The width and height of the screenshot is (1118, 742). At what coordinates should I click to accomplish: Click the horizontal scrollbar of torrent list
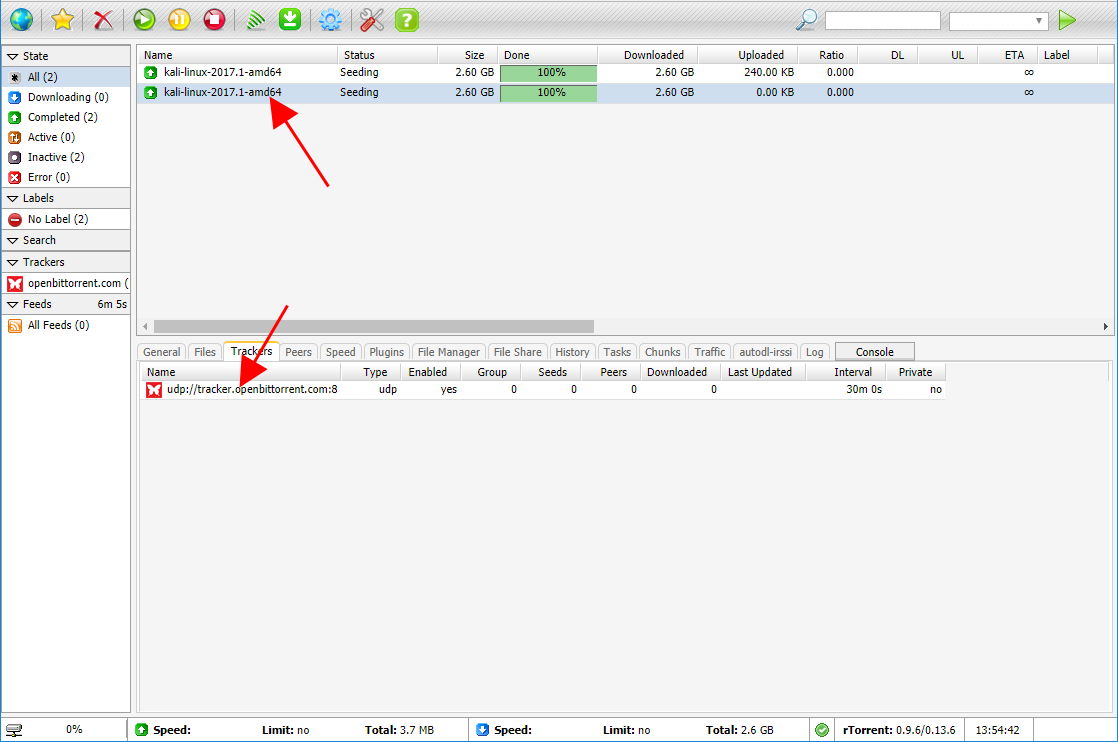point(374,326)
